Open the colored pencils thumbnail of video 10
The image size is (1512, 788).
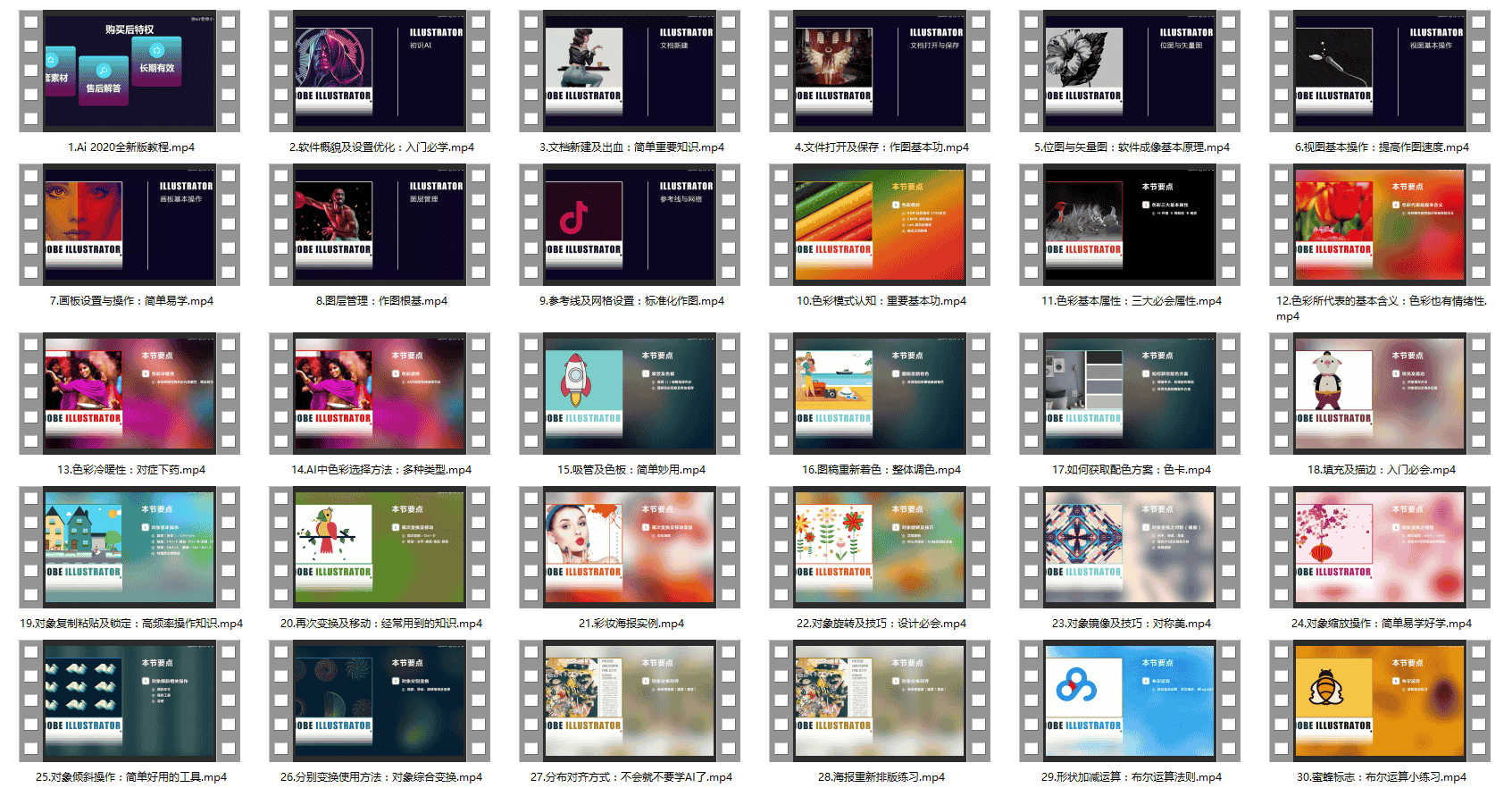click(880, 224)
